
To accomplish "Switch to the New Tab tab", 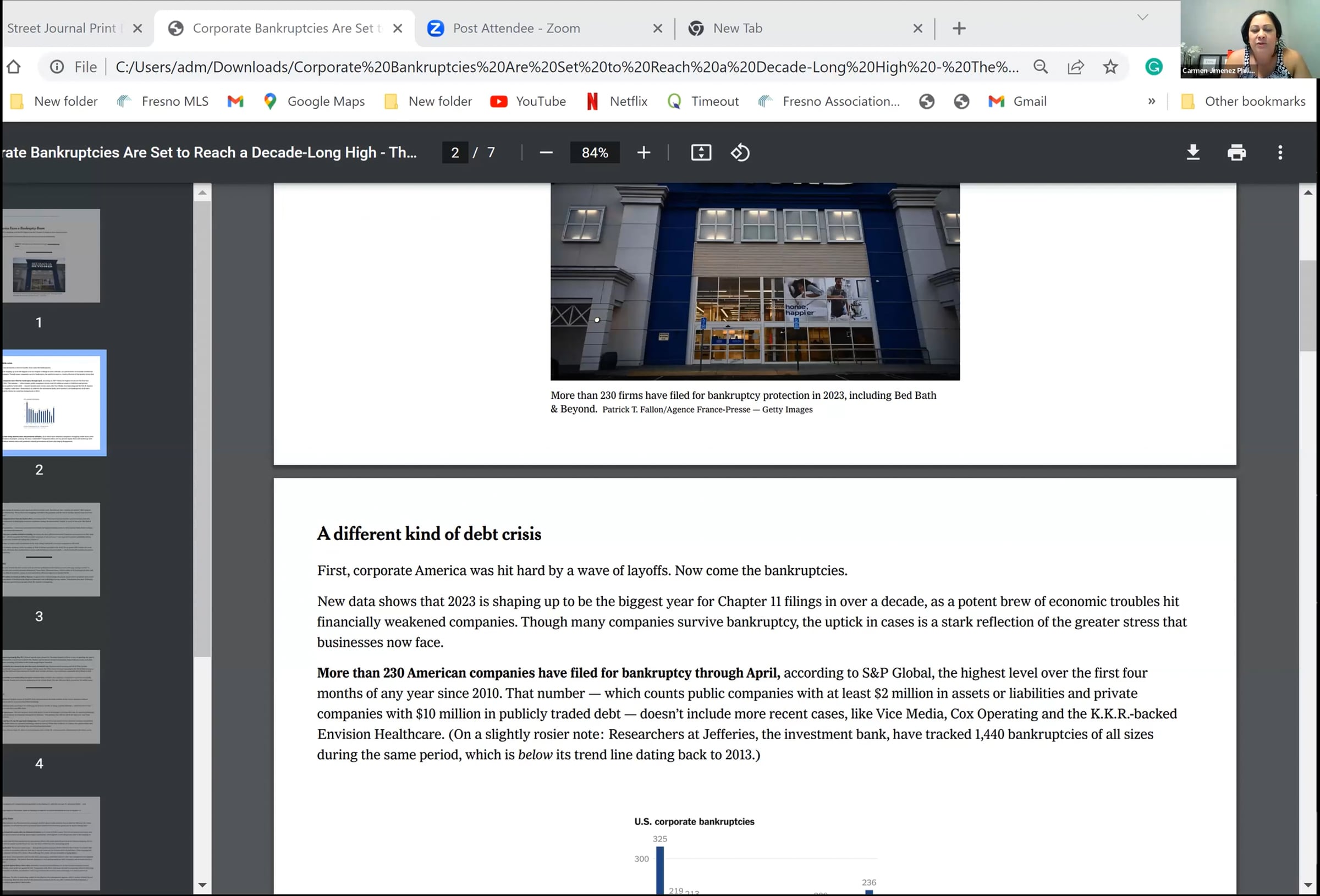I will [x=737, y=29].
